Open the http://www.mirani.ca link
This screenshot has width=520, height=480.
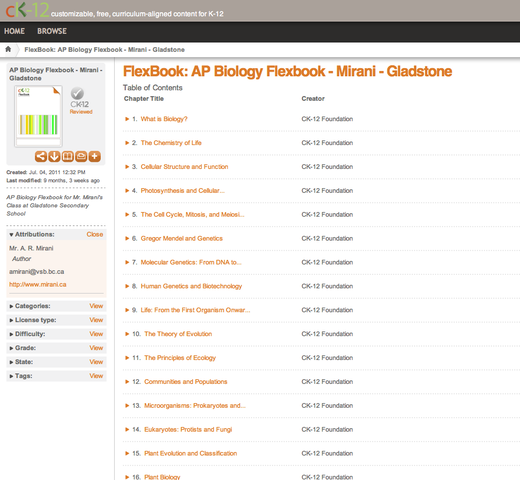point(38,284)
